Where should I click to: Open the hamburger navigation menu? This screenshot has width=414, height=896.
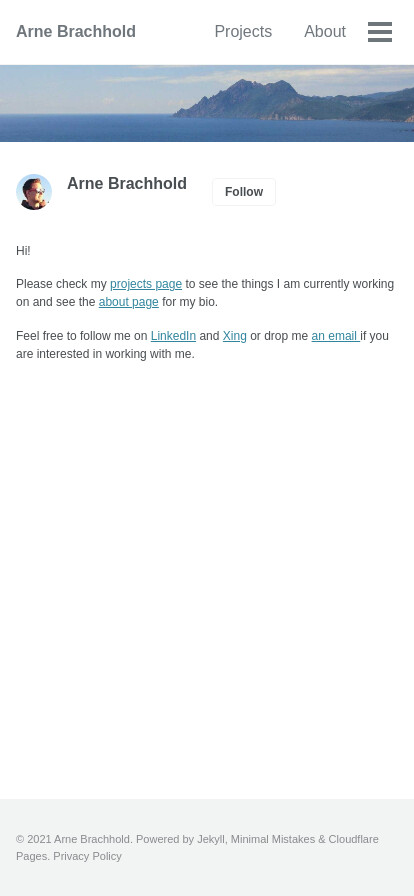click(380, 32)
